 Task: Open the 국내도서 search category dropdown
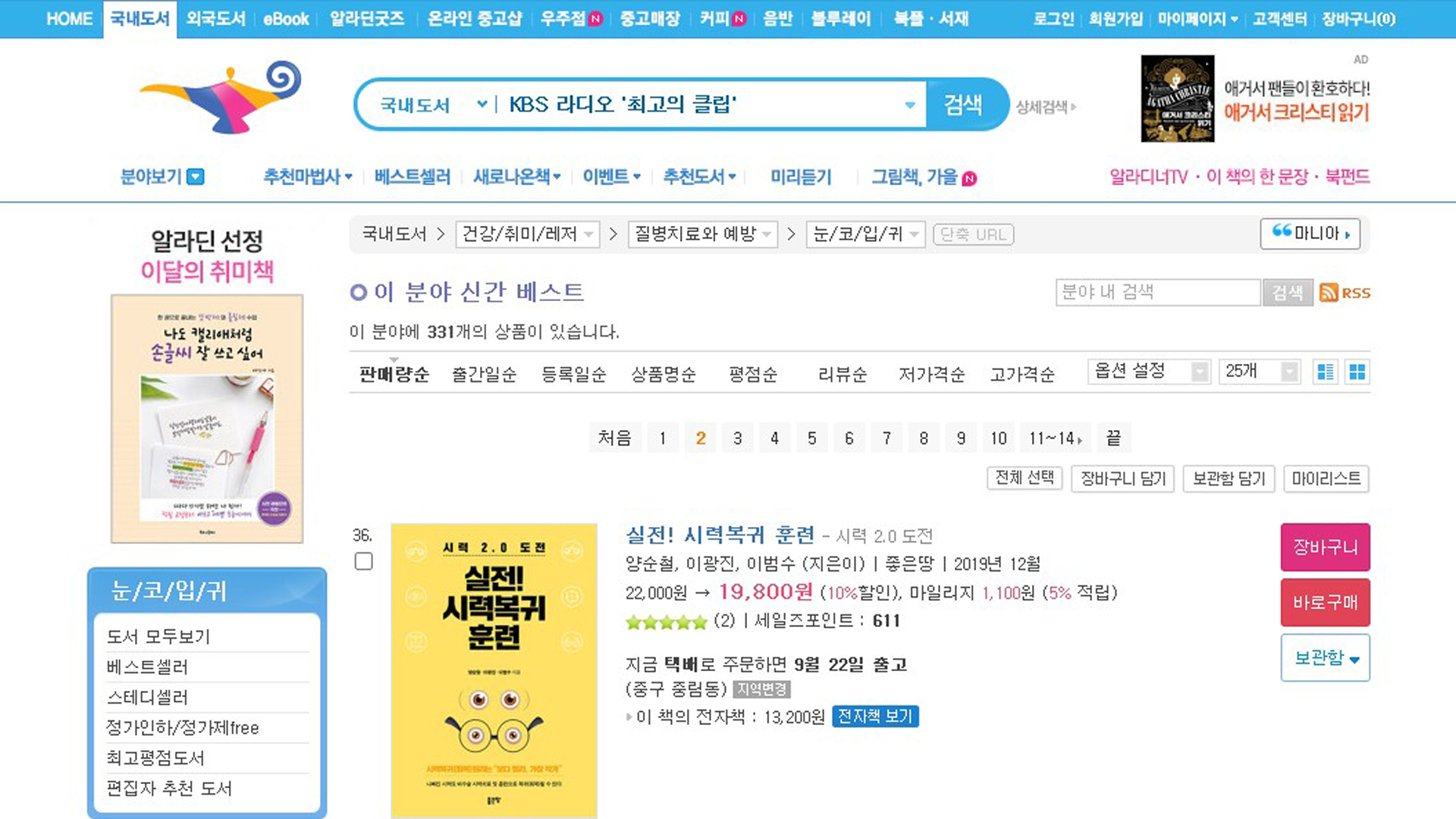tap(433, 105)
